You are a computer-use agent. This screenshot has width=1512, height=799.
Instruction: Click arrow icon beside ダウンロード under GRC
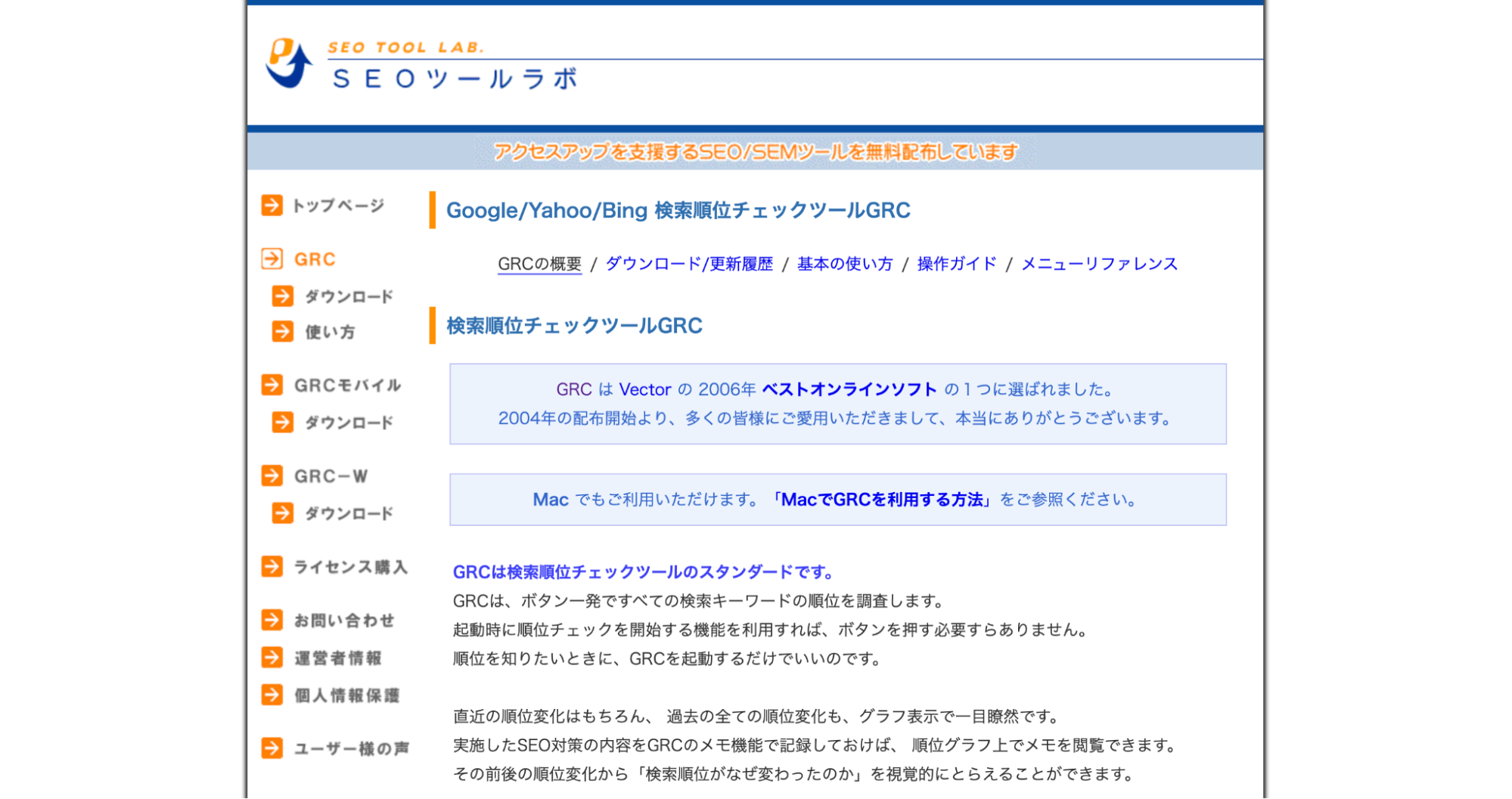pyautogui.click(x=282, y=296)
